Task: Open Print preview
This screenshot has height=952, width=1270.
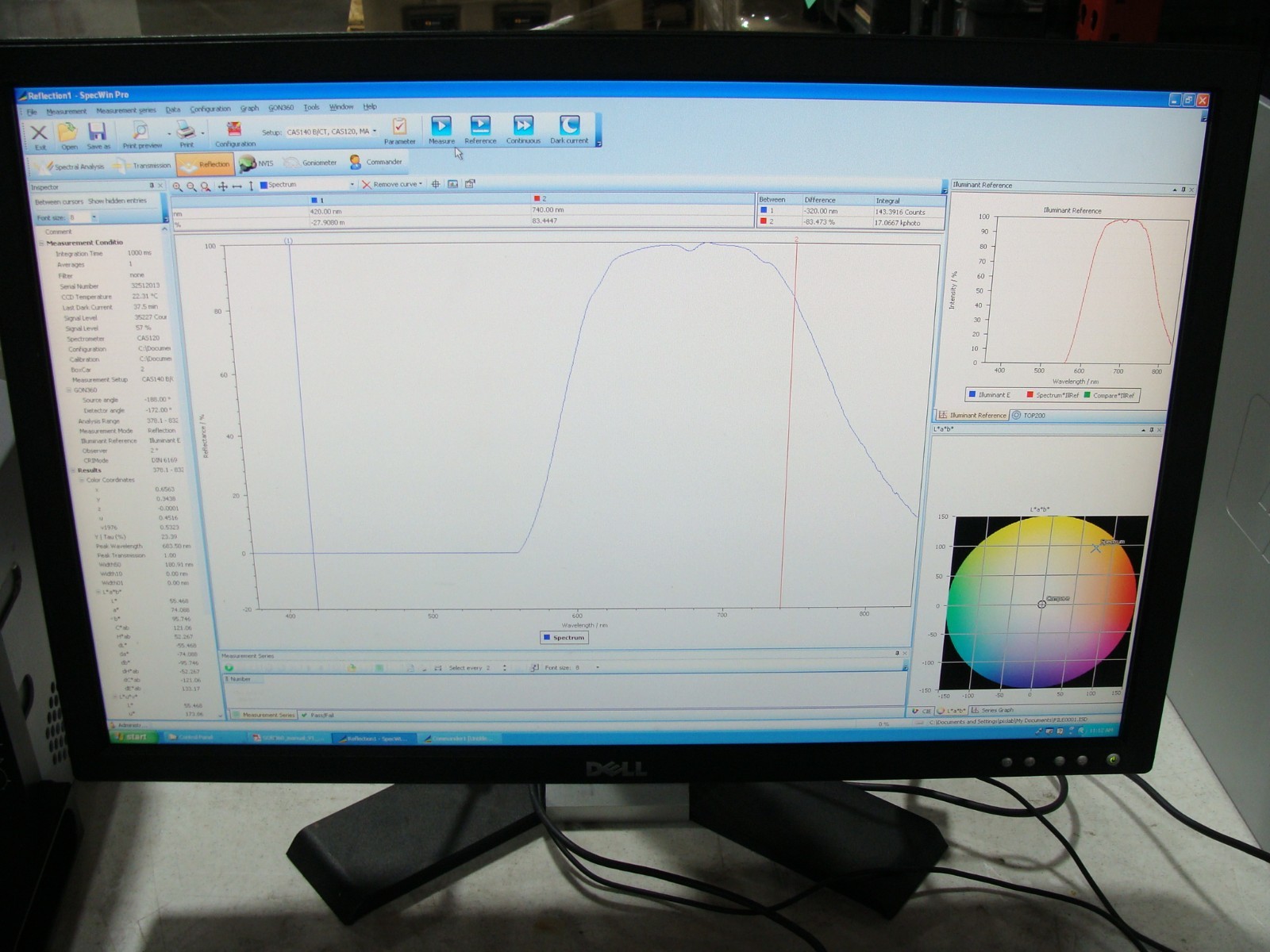Action: 139,131
